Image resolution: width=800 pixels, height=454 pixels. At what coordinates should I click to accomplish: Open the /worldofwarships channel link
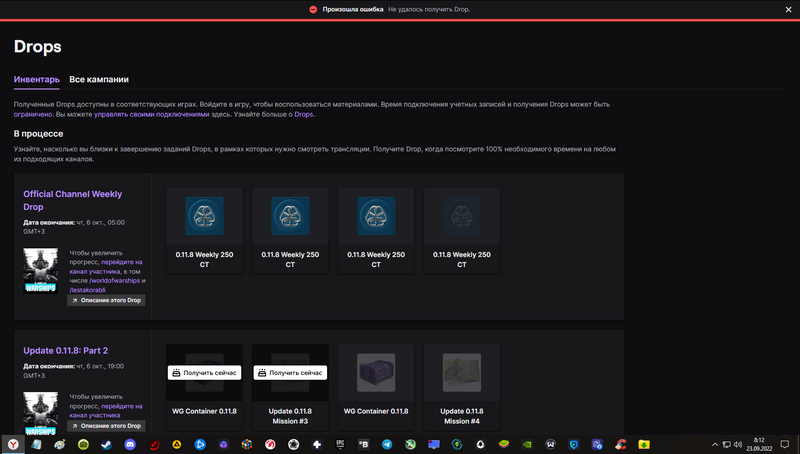click(x=114, y=281)
